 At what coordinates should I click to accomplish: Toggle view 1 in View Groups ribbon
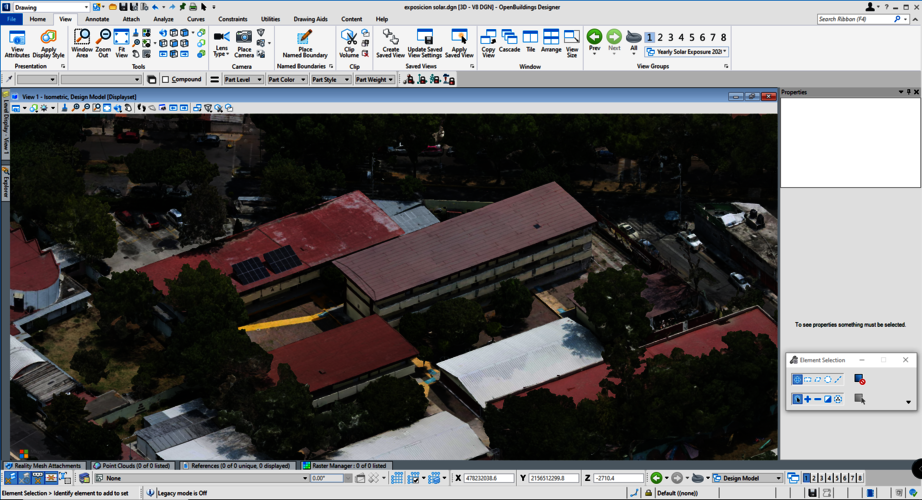649,37
